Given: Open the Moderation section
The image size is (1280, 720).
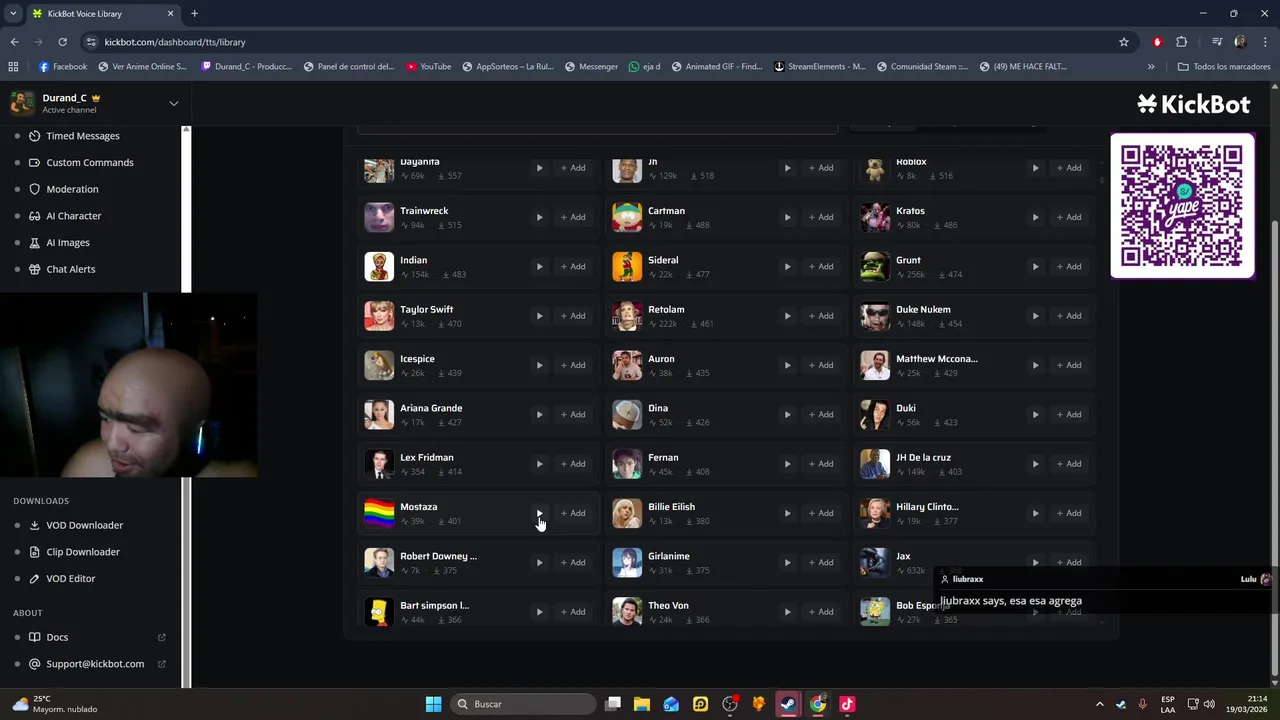Looking at the screenshot, I should [x=72, y=189].
